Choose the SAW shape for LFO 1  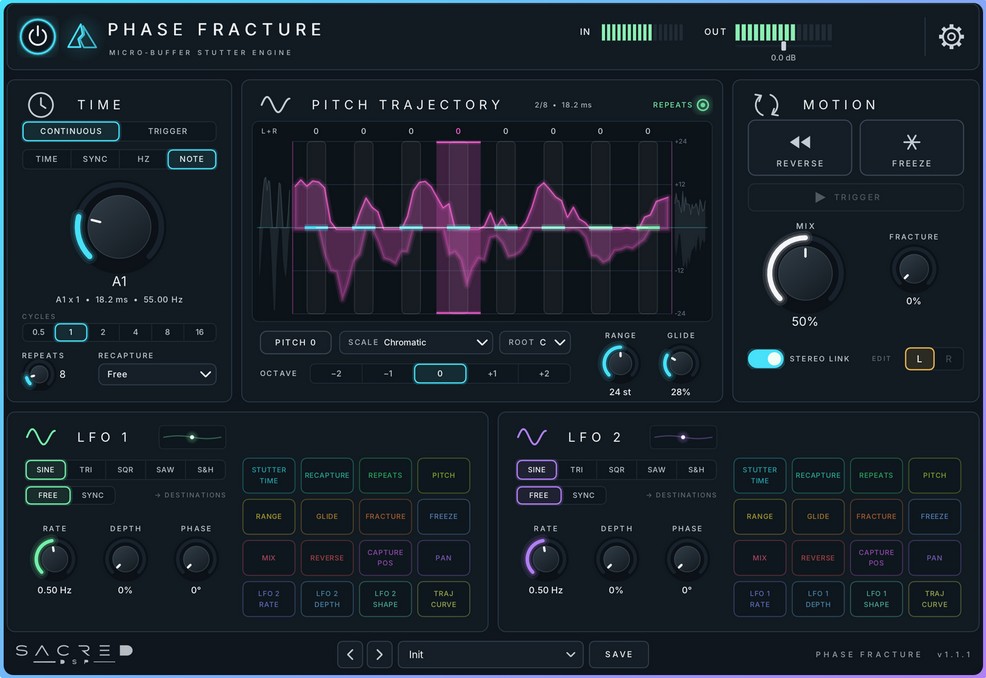(x=165, y=470)
